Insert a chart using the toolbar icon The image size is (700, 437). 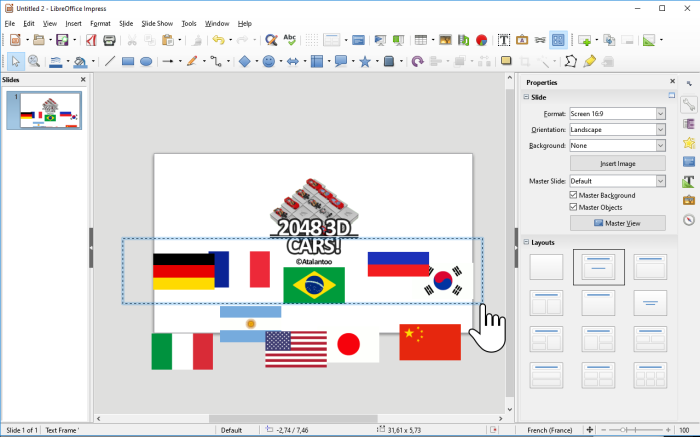click(463, 40)
